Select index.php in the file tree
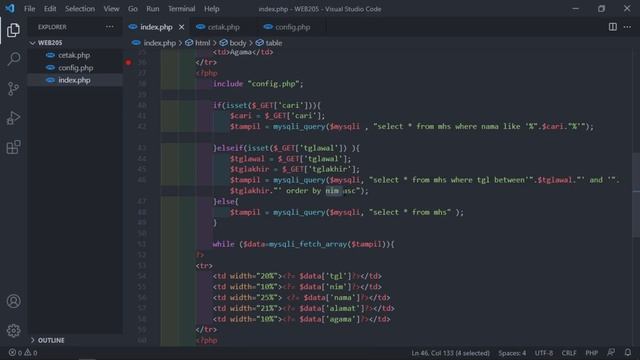Screen dimensions: 640x360 [x=74, y=80]
